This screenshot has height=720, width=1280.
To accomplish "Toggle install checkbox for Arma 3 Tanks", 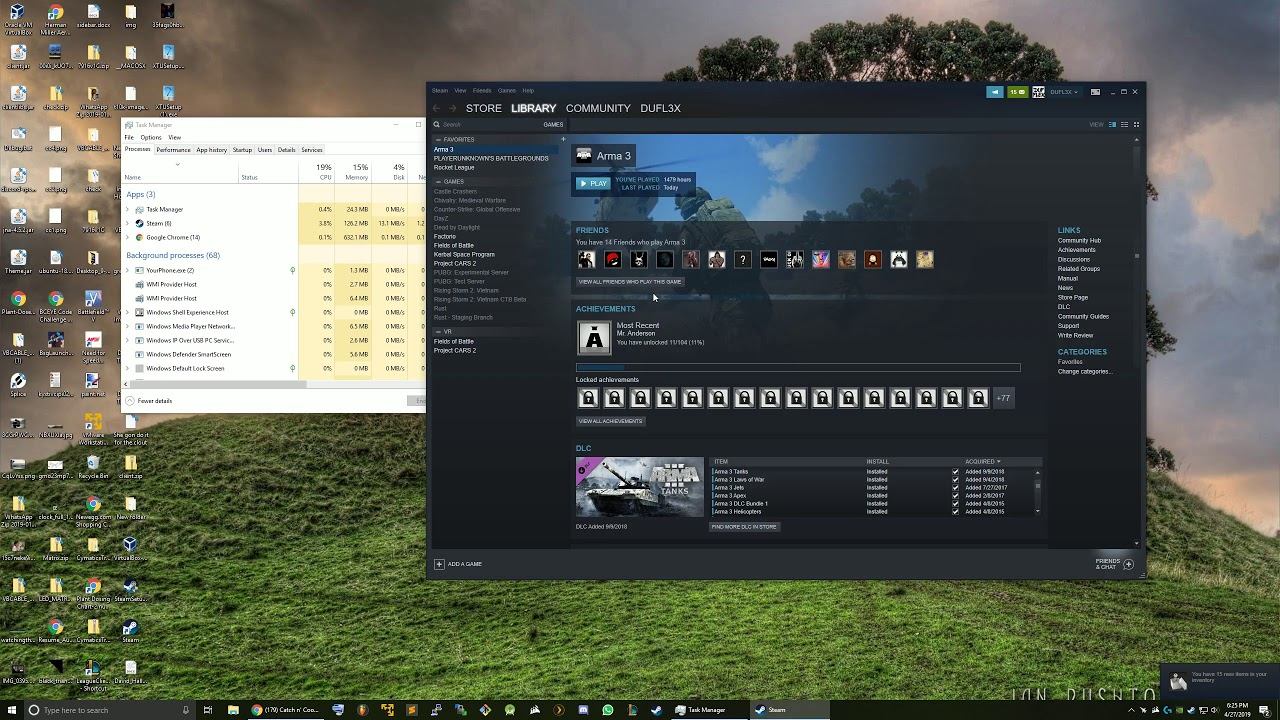I will (955, 472).
